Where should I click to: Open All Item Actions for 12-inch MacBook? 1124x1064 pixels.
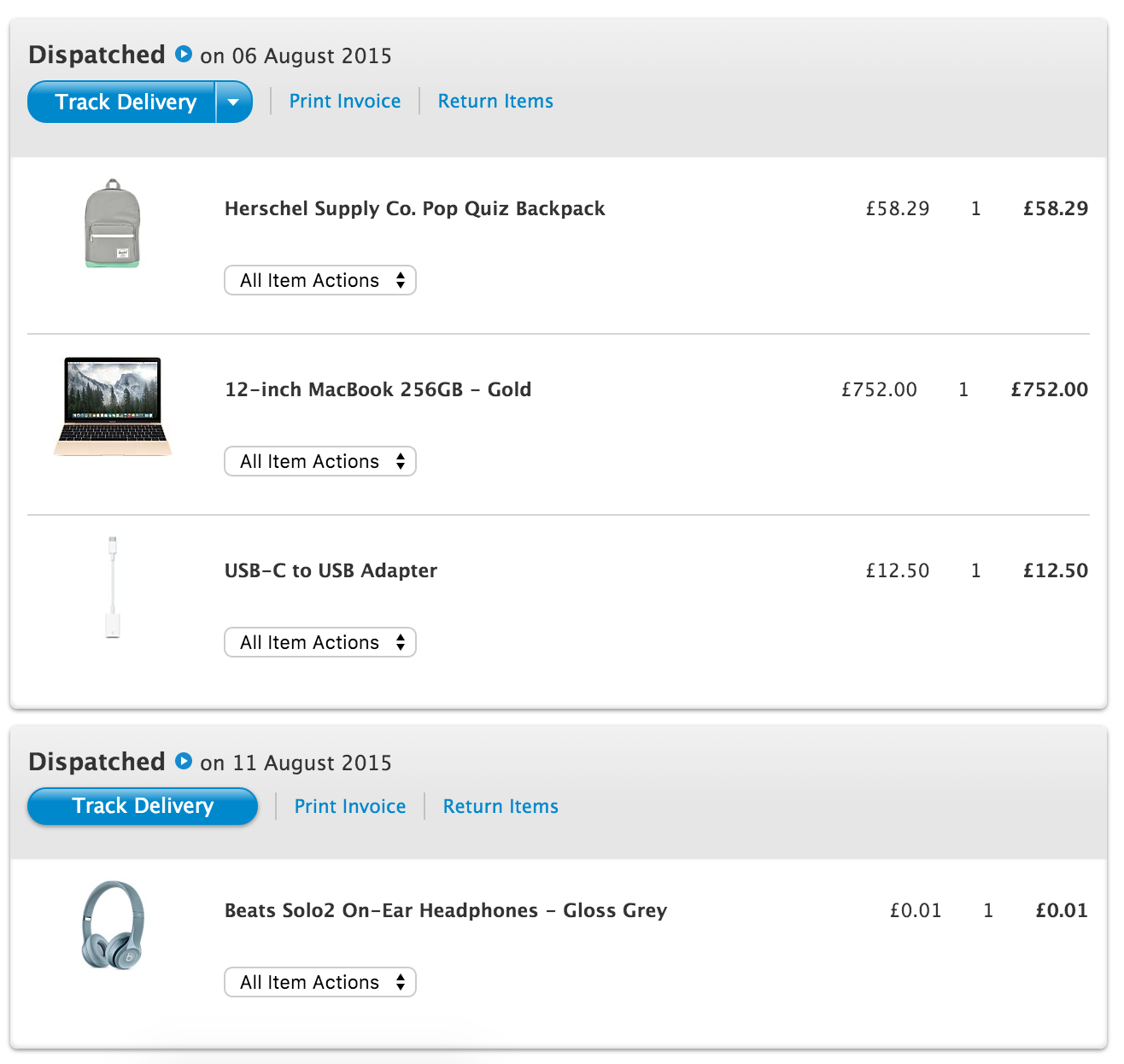click(x=320, y=461)
